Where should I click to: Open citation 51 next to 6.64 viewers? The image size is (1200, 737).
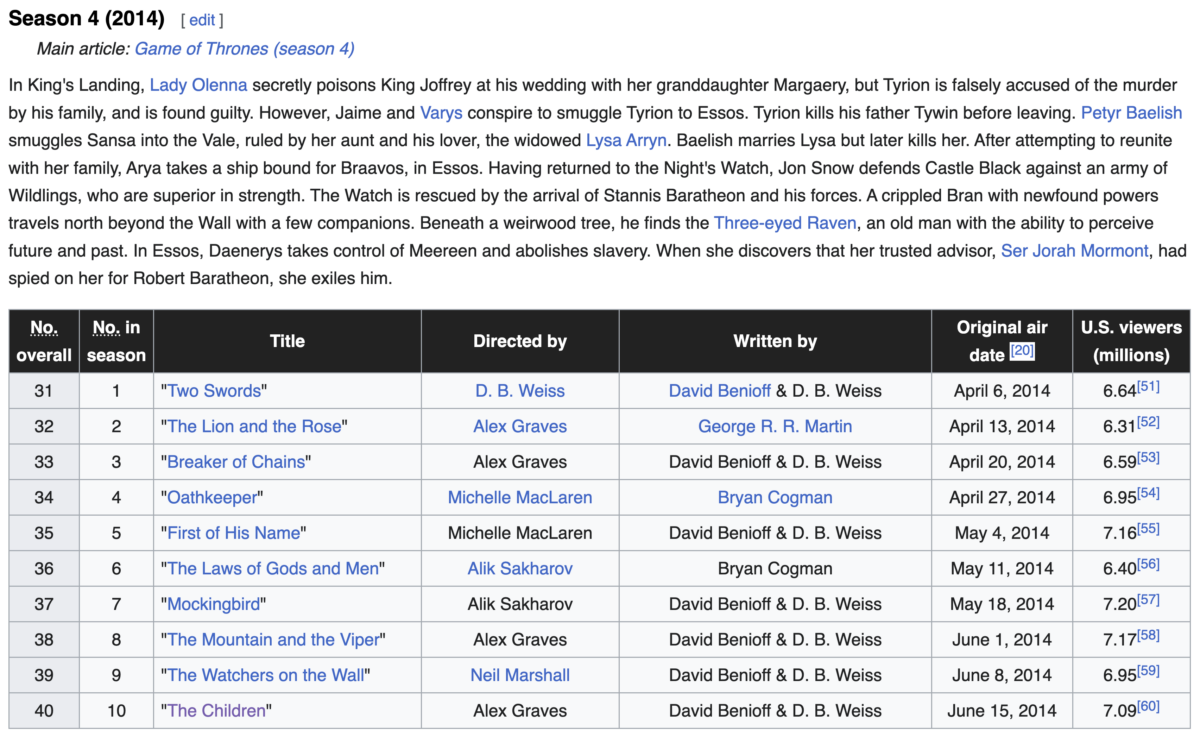click(1148, 386)
